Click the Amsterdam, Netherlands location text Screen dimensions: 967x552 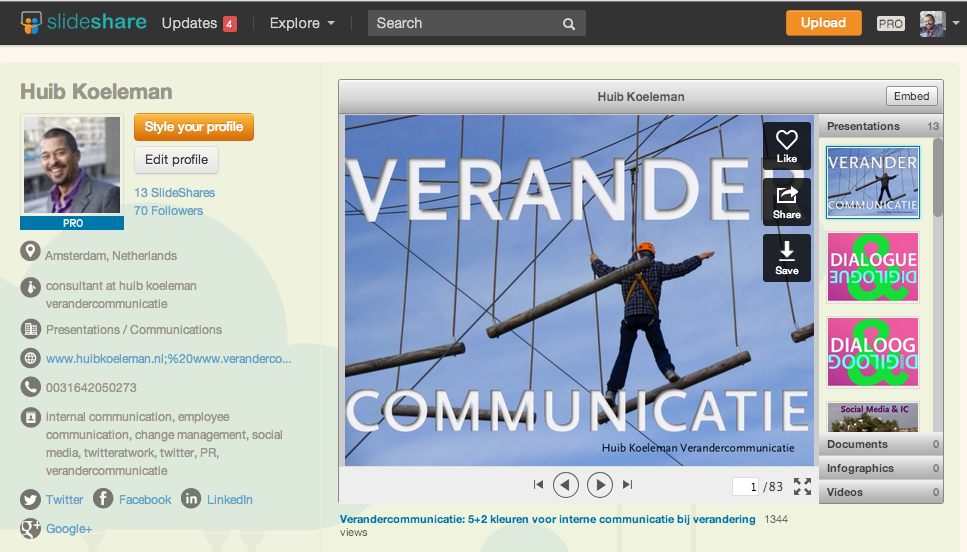tap(111, 256)
